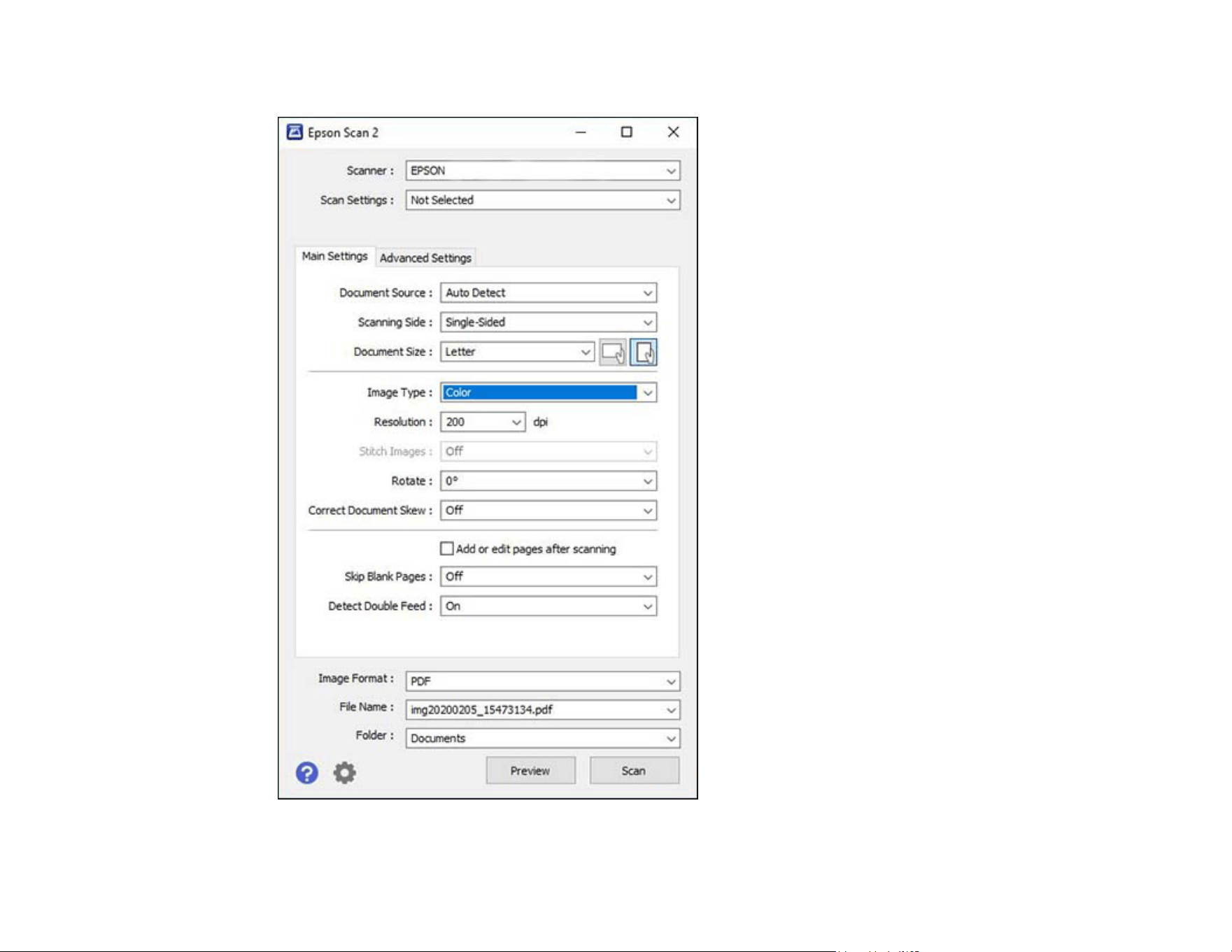Open the Resolution 200 dpi dropdown
The image size is (1232, 952).
[x=483, y=422]
